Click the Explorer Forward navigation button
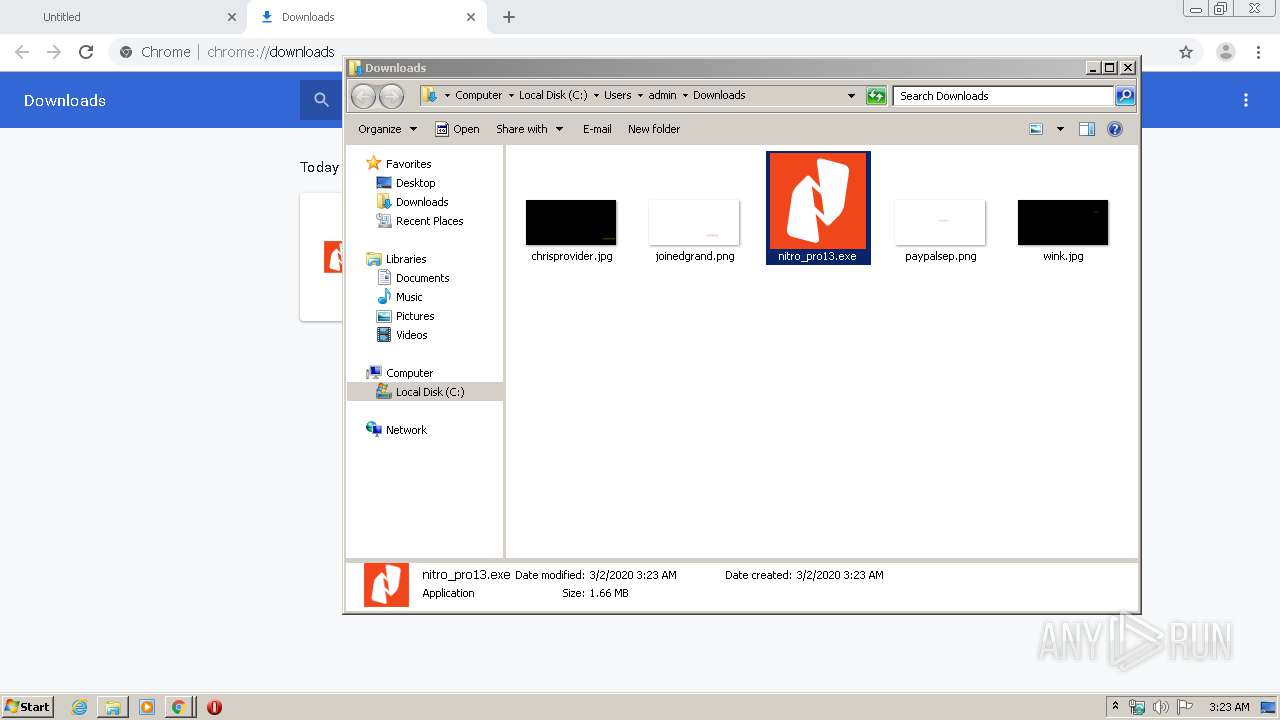Screen dimensions: 1280x720 392,96
